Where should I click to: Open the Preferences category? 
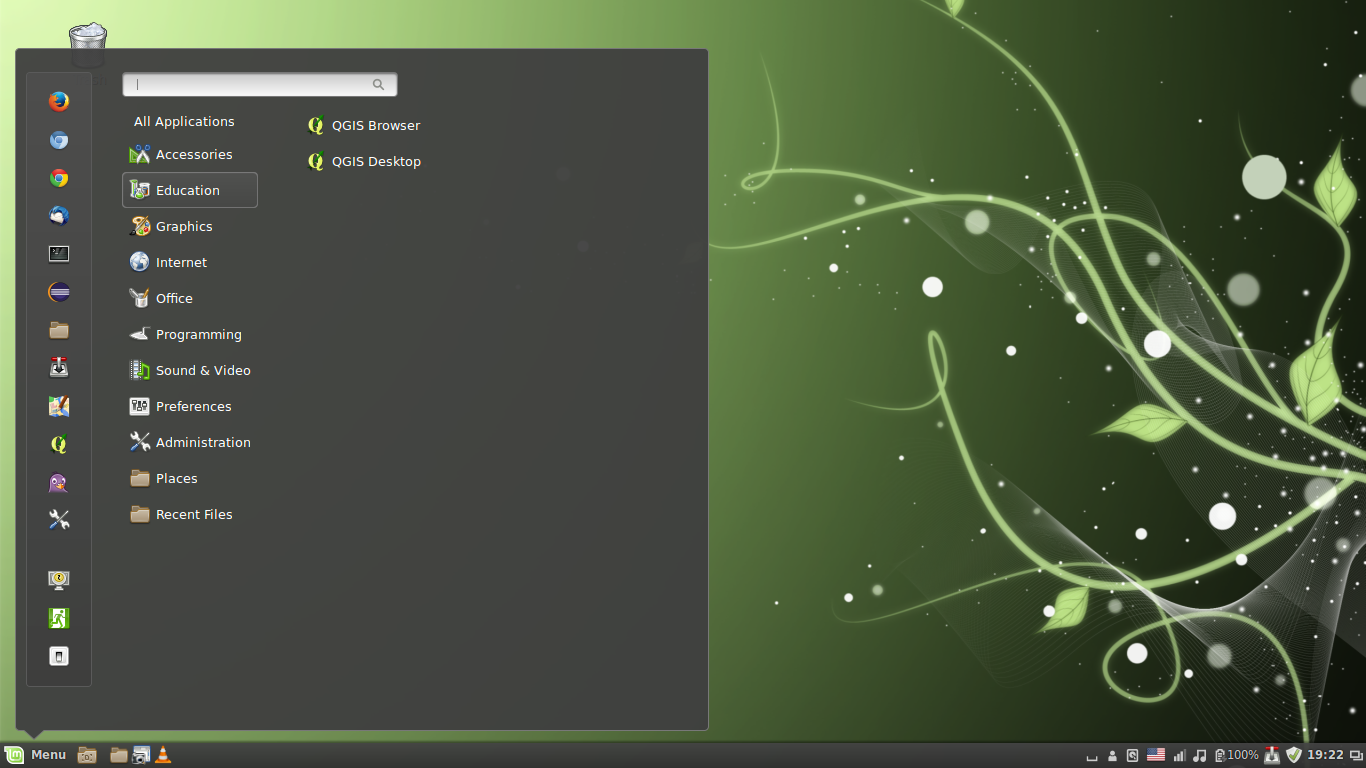[190, 406]
